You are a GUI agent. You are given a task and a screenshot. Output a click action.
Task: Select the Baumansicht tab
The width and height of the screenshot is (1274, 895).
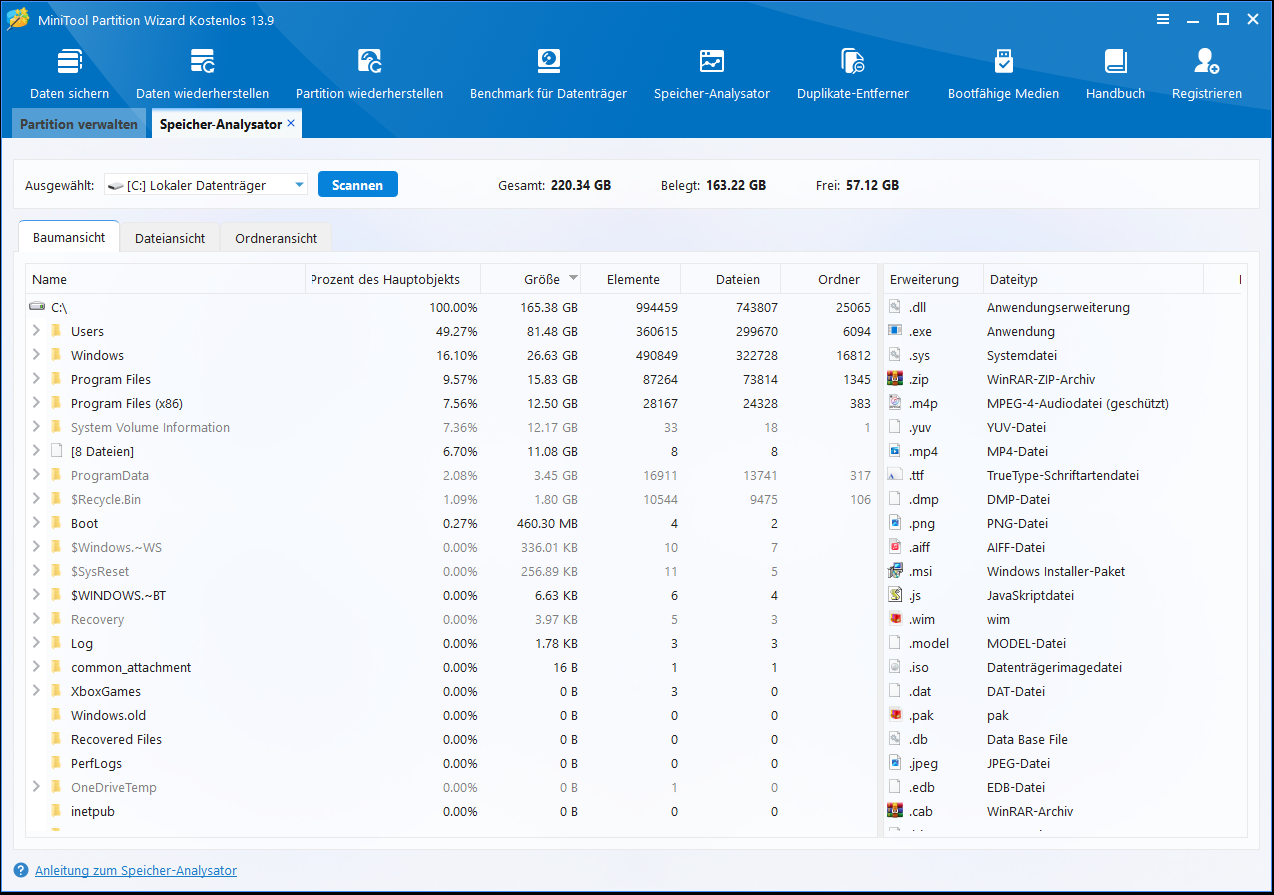tap(69, 238)
